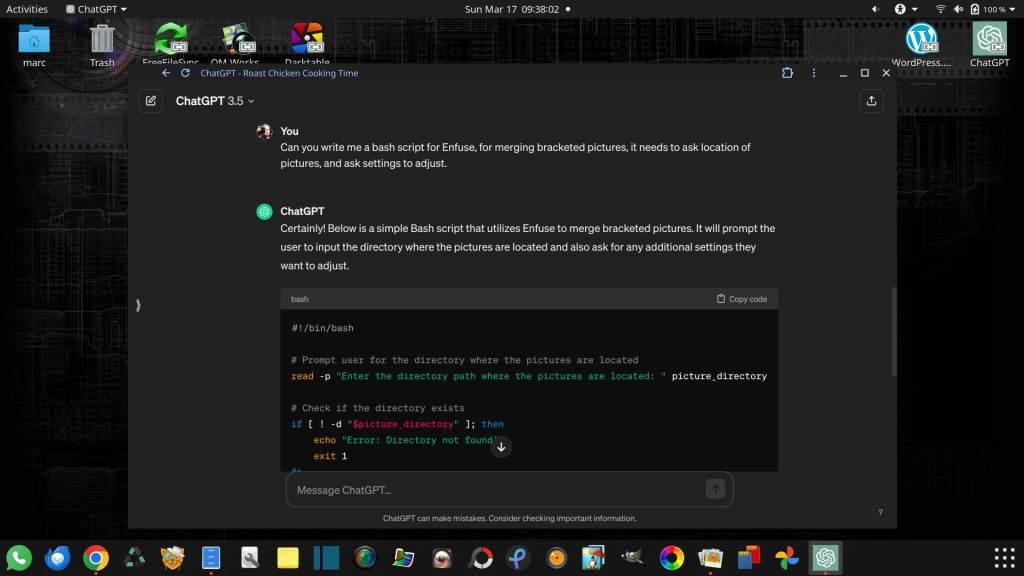Image resolution: width=1024 pixels, height=576 pixels.
Task: Open the ChatGPT 3.5 model dropdown
Action: pos(215,101)
